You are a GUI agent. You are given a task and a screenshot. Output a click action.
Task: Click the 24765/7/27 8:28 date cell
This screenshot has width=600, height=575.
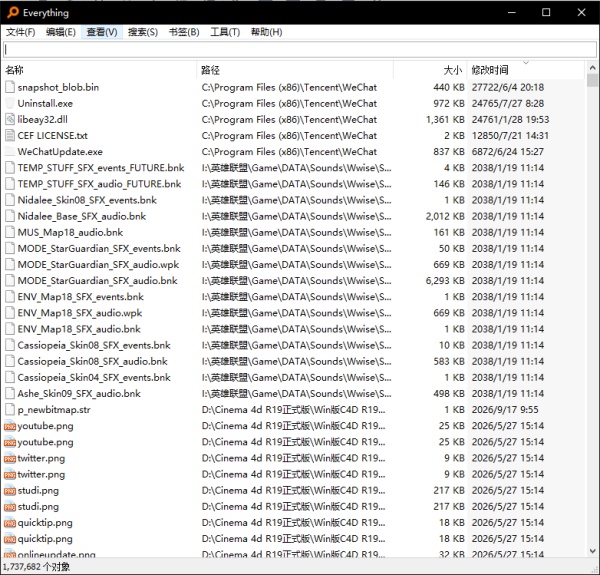click(x=508, y=103)
